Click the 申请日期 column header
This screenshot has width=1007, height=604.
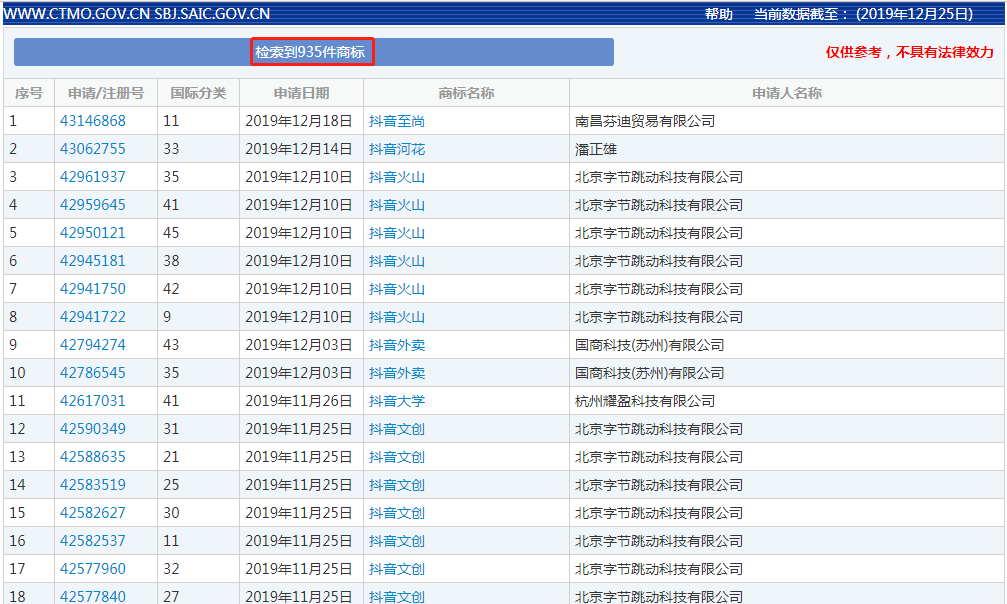point(301,93)
